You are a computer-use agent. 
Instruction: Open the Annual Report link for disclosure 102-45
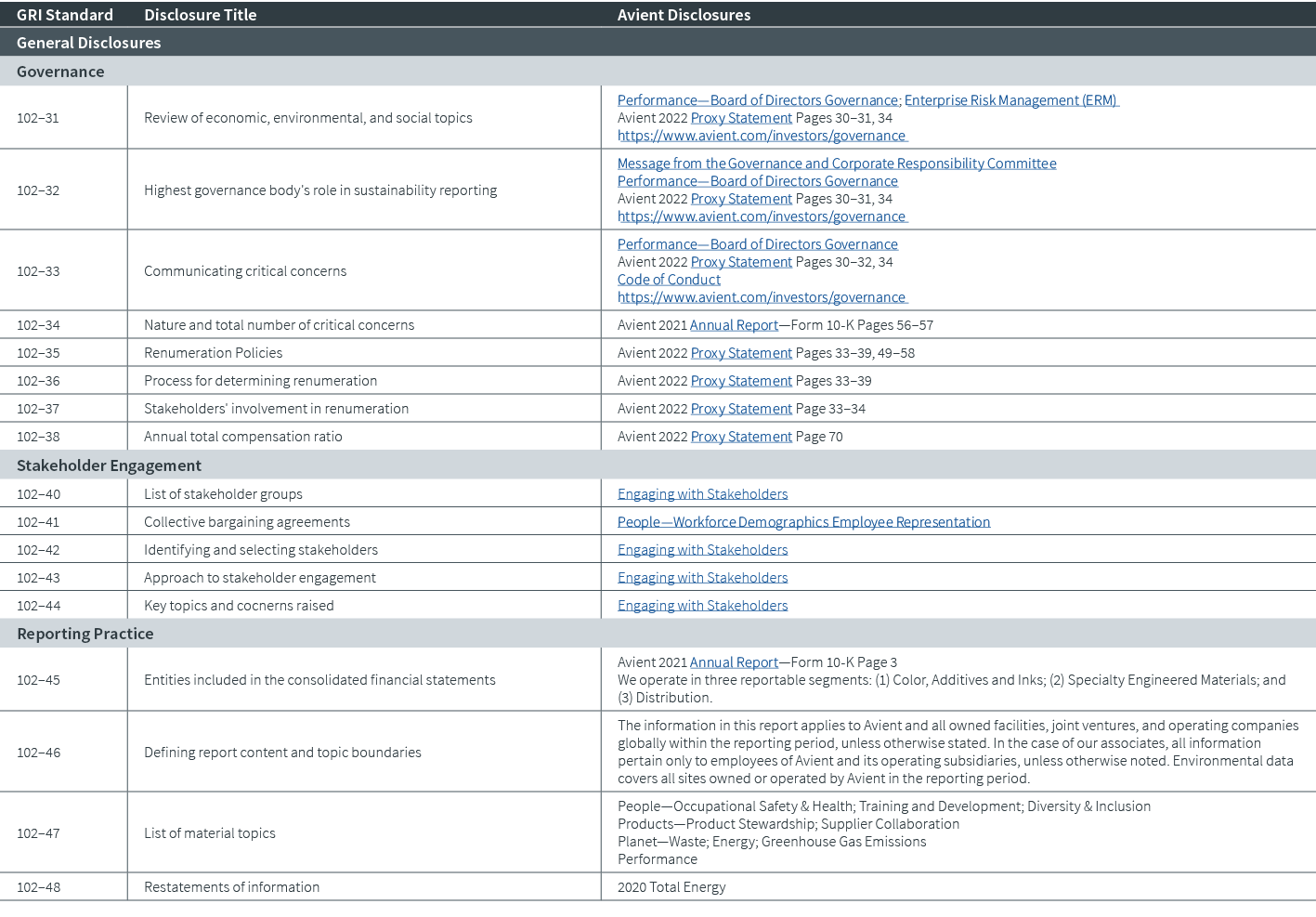pyautogui.click(x=733, y=662)
